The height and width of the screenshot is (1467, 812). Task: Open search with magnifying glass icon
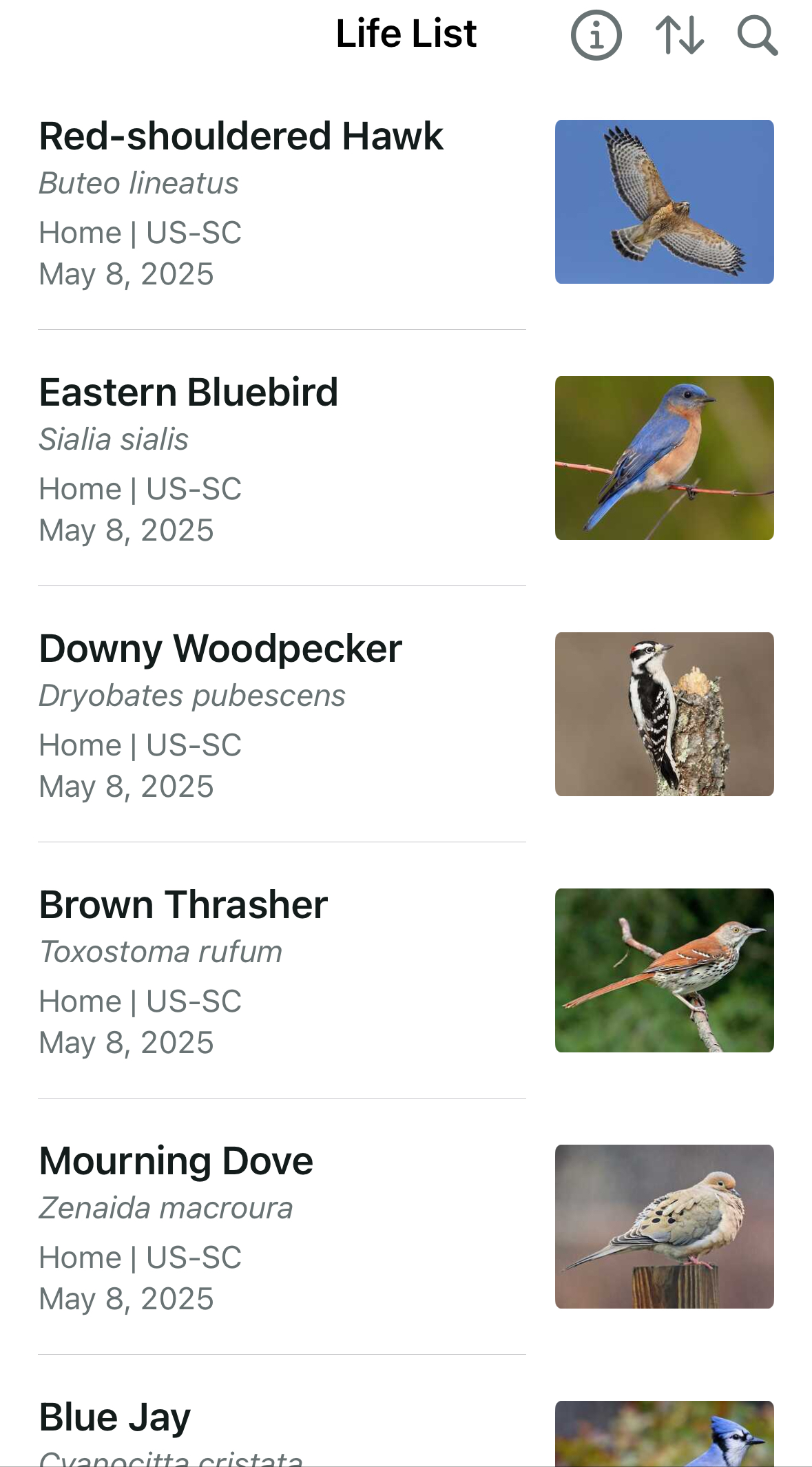(758, 34)
